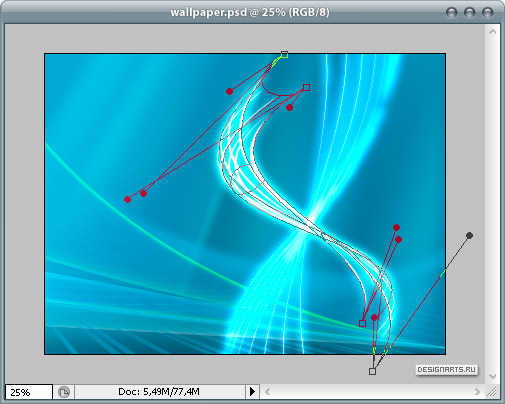The width and height of the screenshot is (505, 404).
Task: Click the middle window control button in title bar
Action: (x=469, y=13)
